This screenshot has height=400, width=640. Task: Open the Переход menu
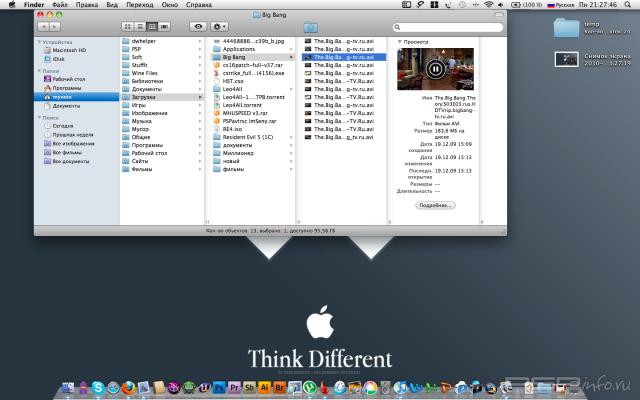141,5
